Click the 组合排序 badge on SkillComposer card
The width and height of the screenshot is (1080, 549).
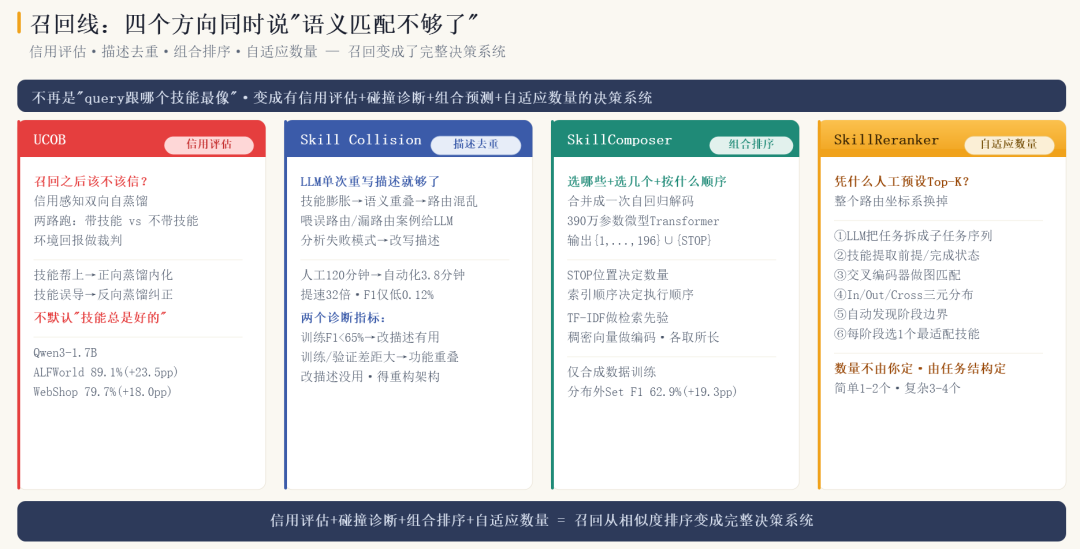(x=751, y=145)
